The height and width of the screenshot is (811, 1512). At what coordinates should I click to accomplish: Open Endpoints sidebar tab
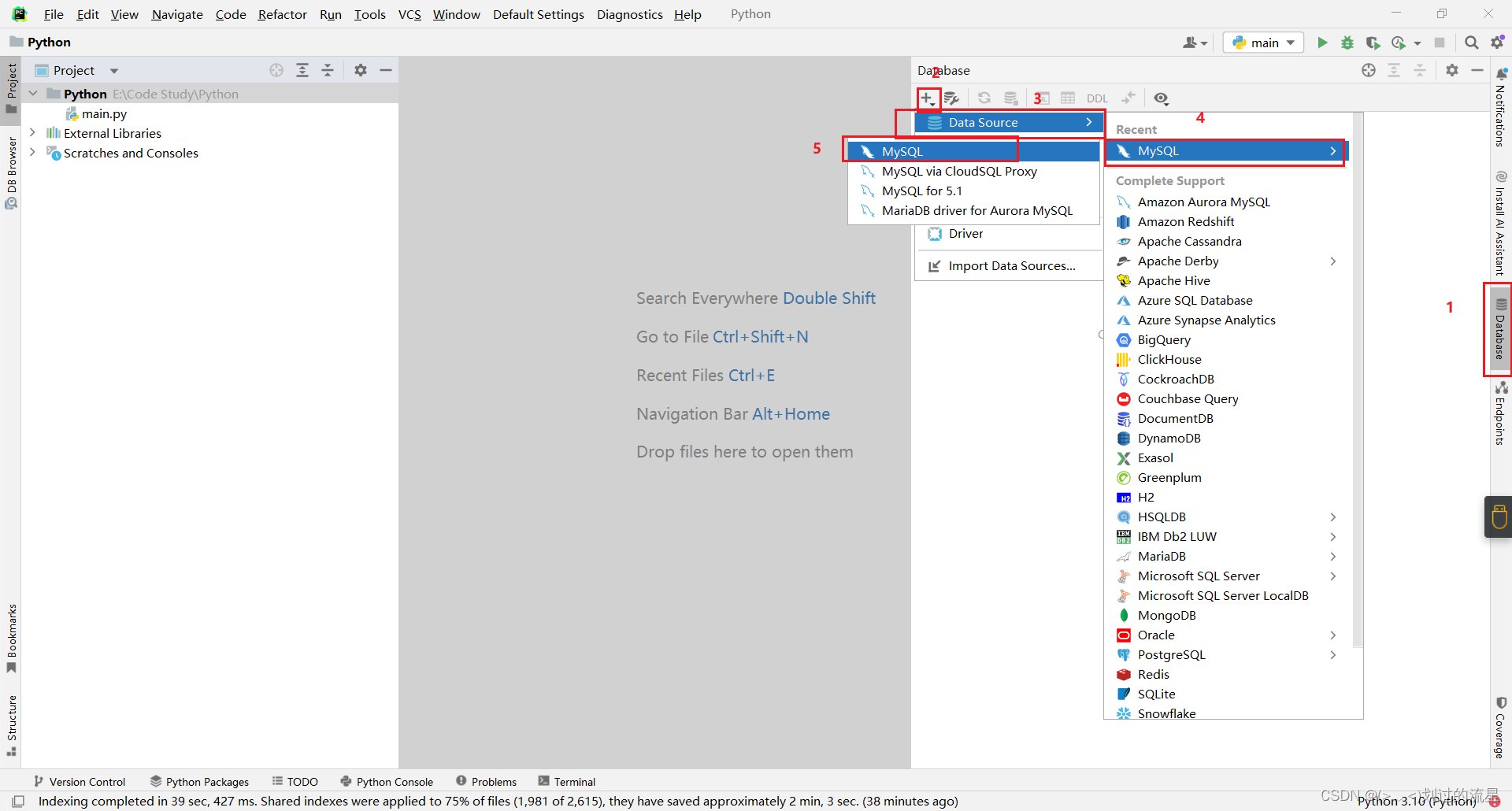click(x=1500, y=414)
